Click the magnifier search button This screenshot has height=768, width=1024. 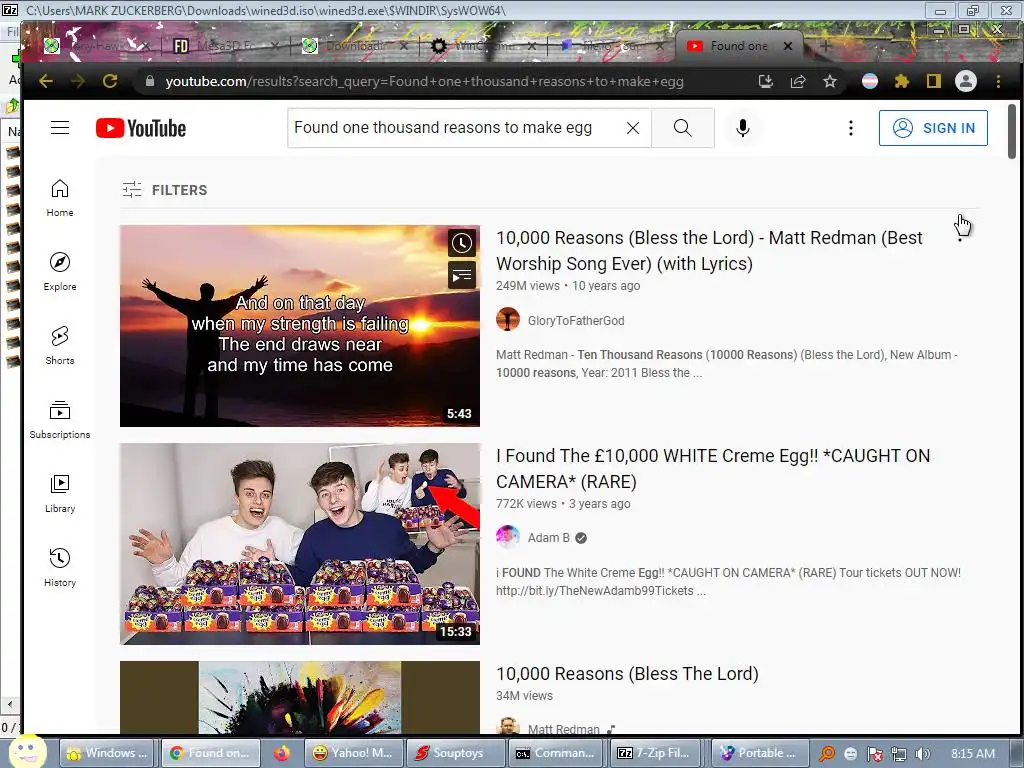point(682,128)
